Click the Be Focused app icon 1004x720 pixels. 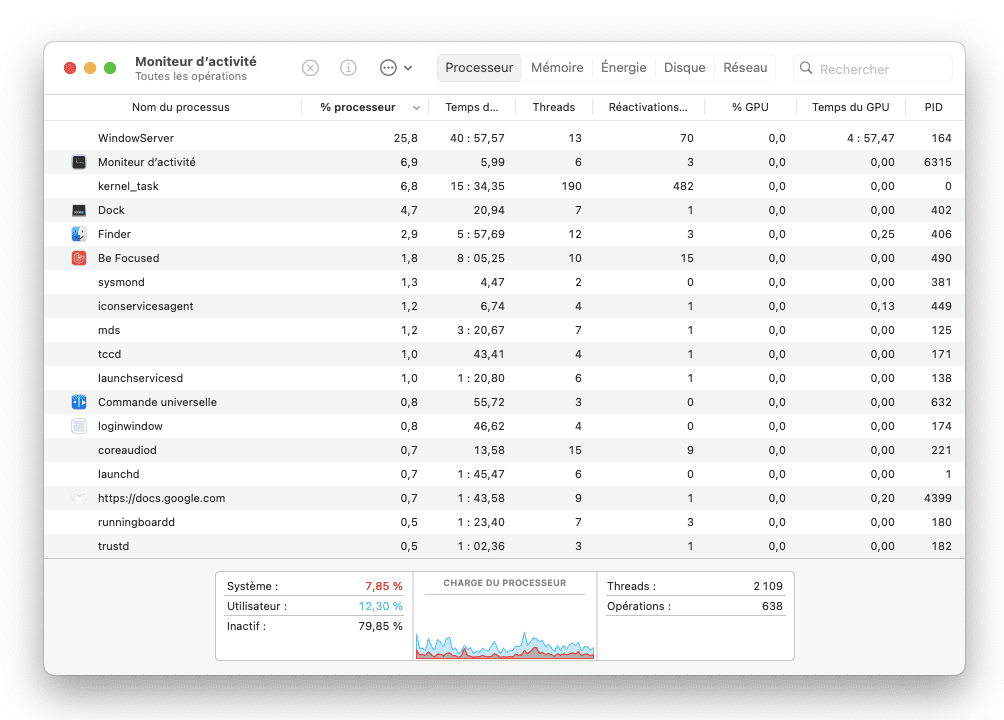click(x=79, y=258)
